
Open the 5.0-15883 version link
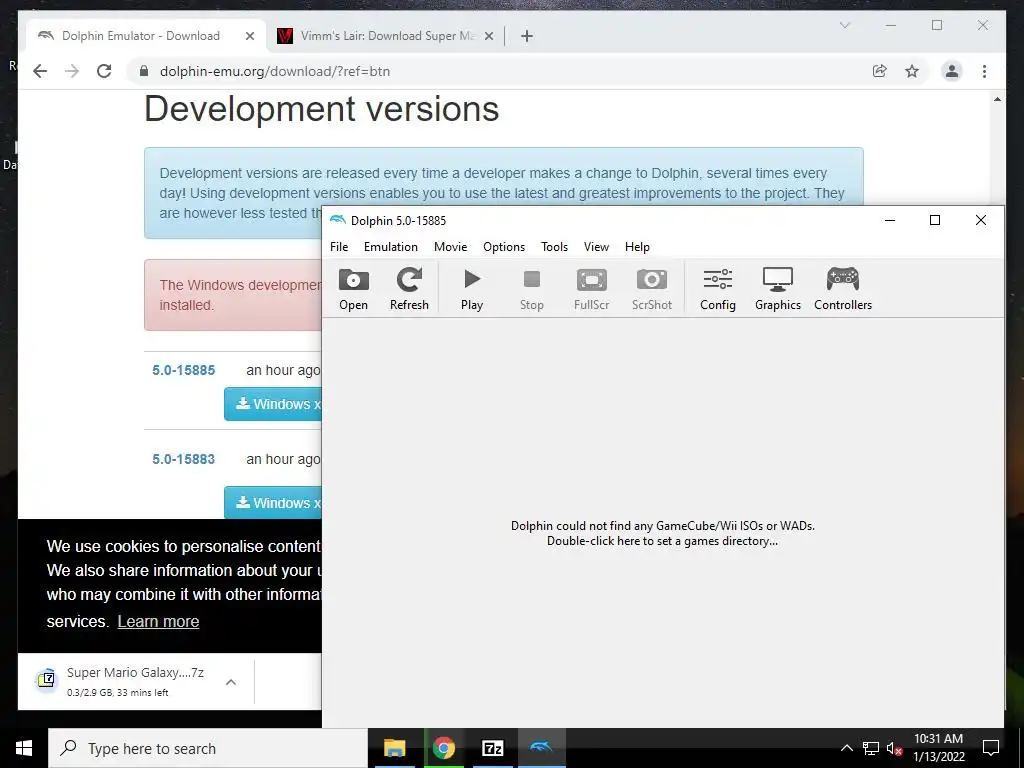coord(184,459)
